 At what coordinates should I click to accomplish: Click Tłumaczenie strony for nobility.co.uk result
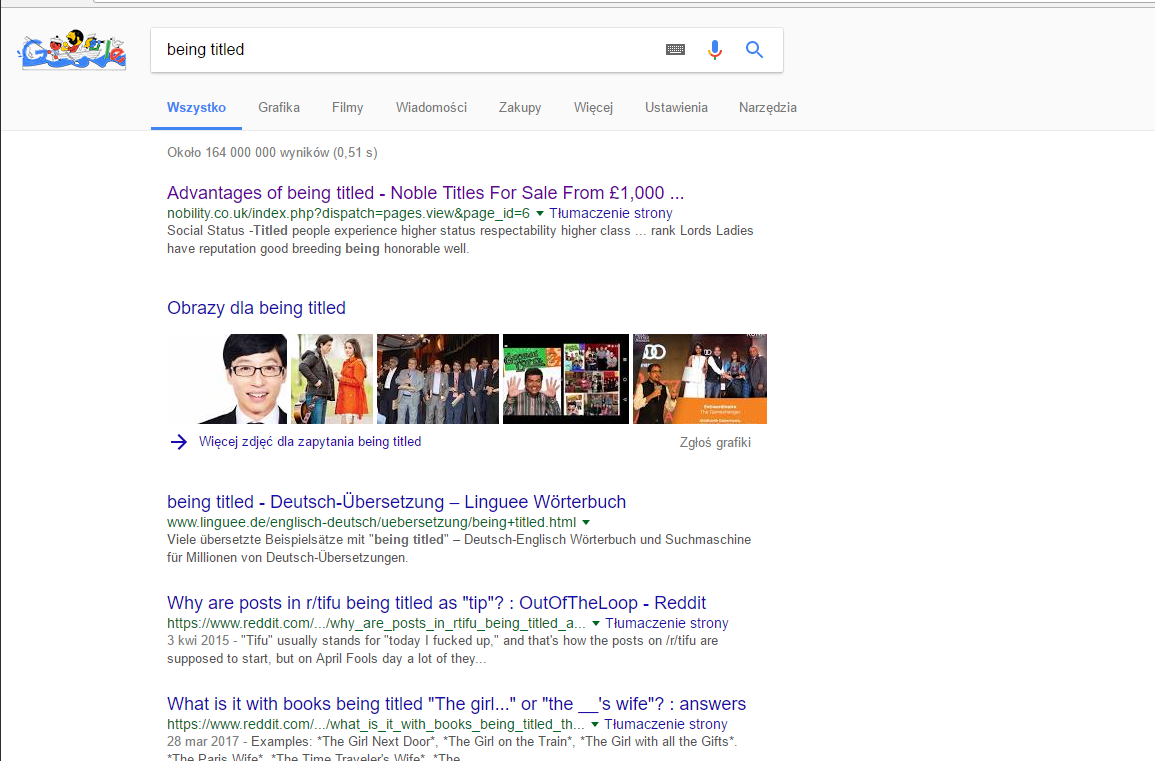click(x=611, y=213)
